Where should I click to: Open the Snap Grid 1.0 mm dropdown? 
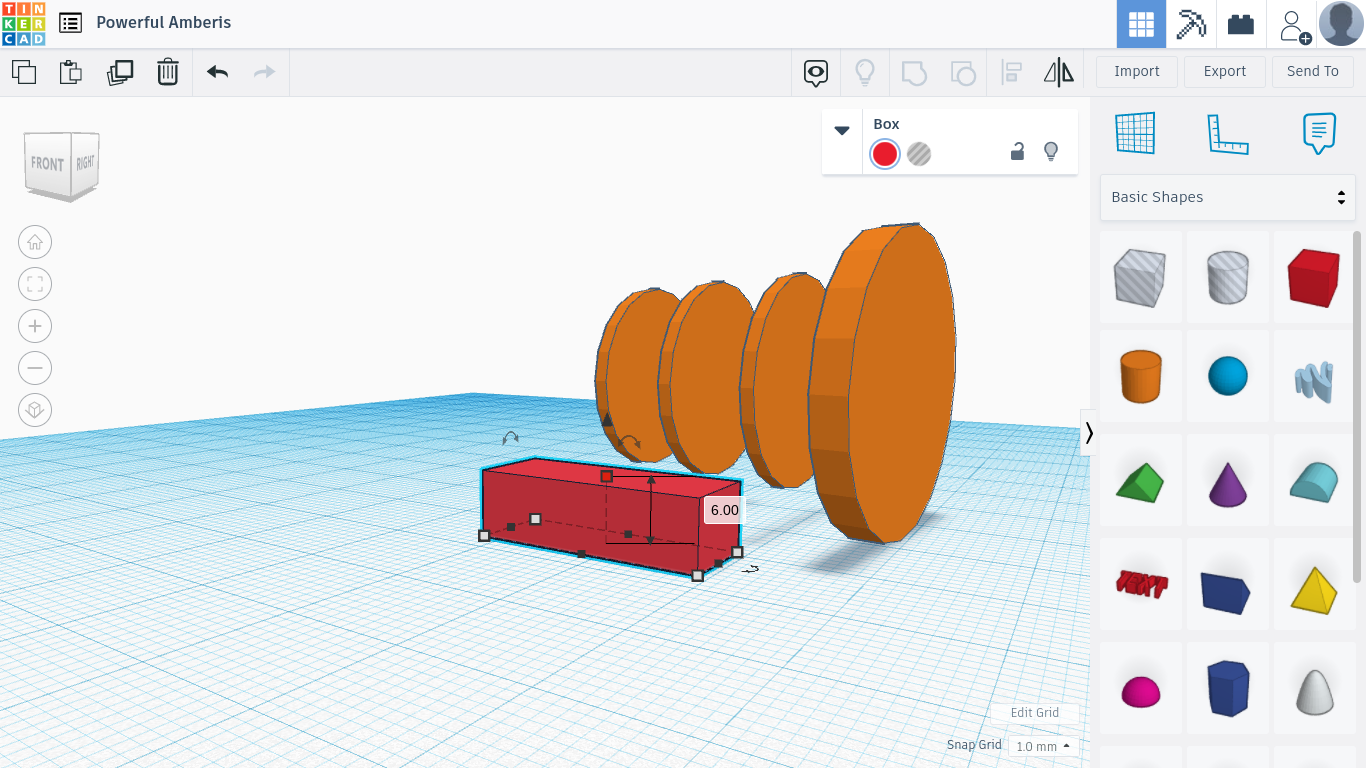click(x=1041, y=746)
